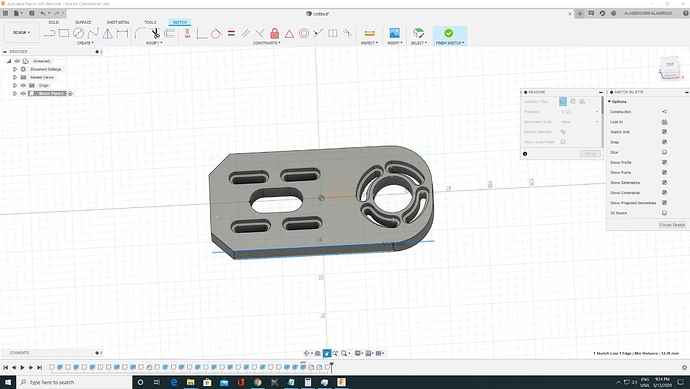Toggle the Snap checkbox
This screenshot has width=690, height=389.
click(x=664, y=142)
